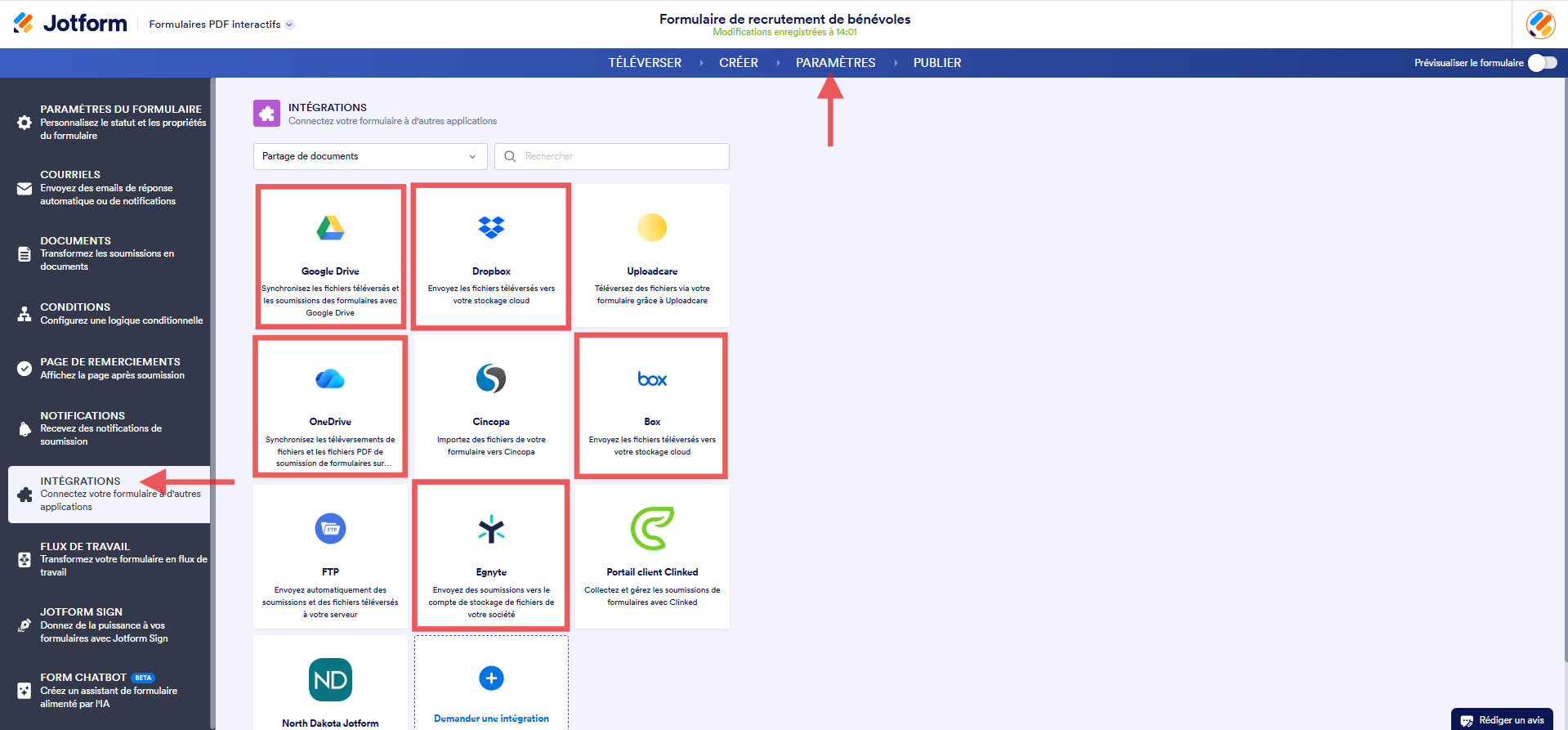Click the Uploadcare yellow circle icon
1568x730 pixels.
click(652, 227)
